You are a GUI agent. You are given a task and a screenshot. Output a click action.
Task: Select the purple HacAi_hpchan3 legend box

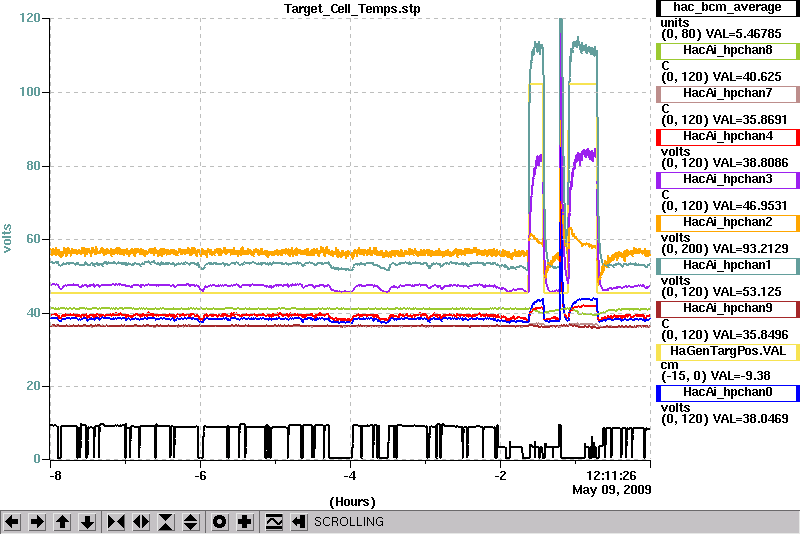click(728, 180)
